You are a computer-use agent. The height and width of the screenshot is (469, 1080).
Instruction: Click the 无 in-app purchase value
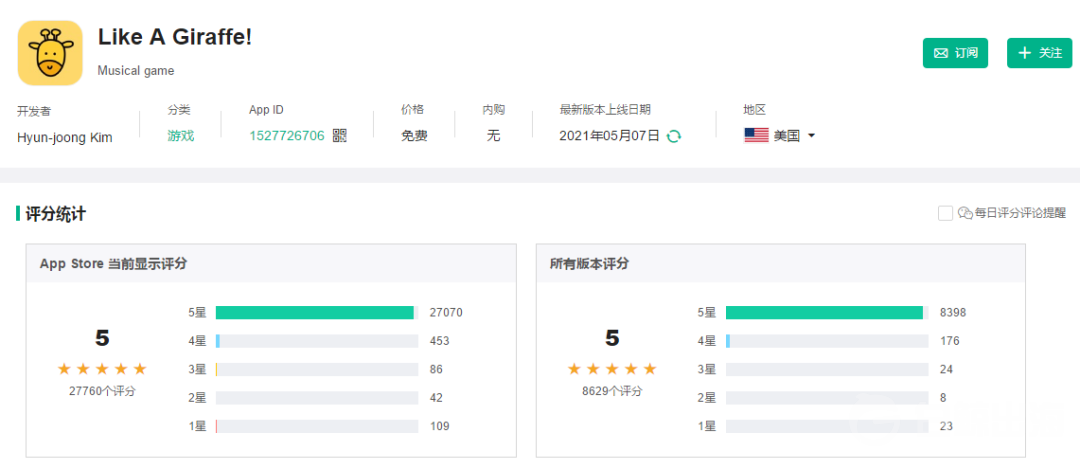(493, 136)
